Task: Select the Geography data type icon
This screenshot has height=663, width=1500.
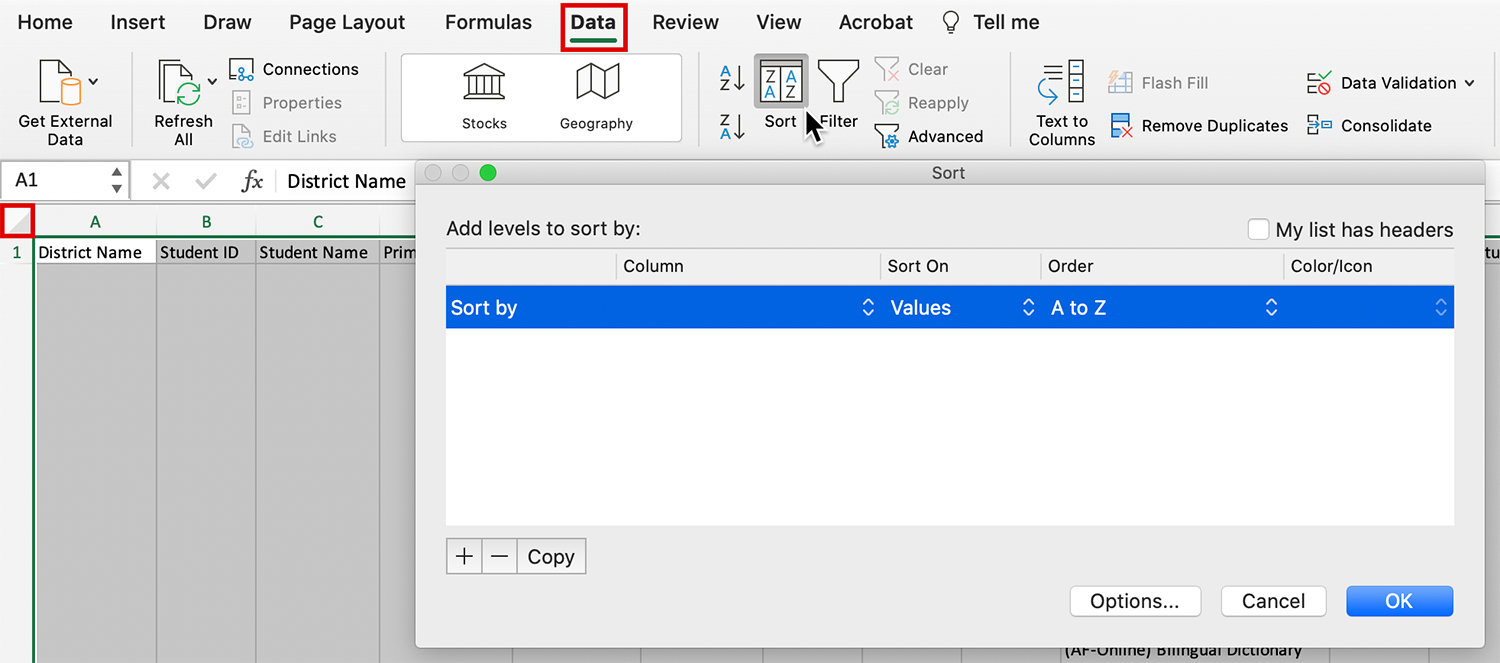Action: (x=597, y=83)
